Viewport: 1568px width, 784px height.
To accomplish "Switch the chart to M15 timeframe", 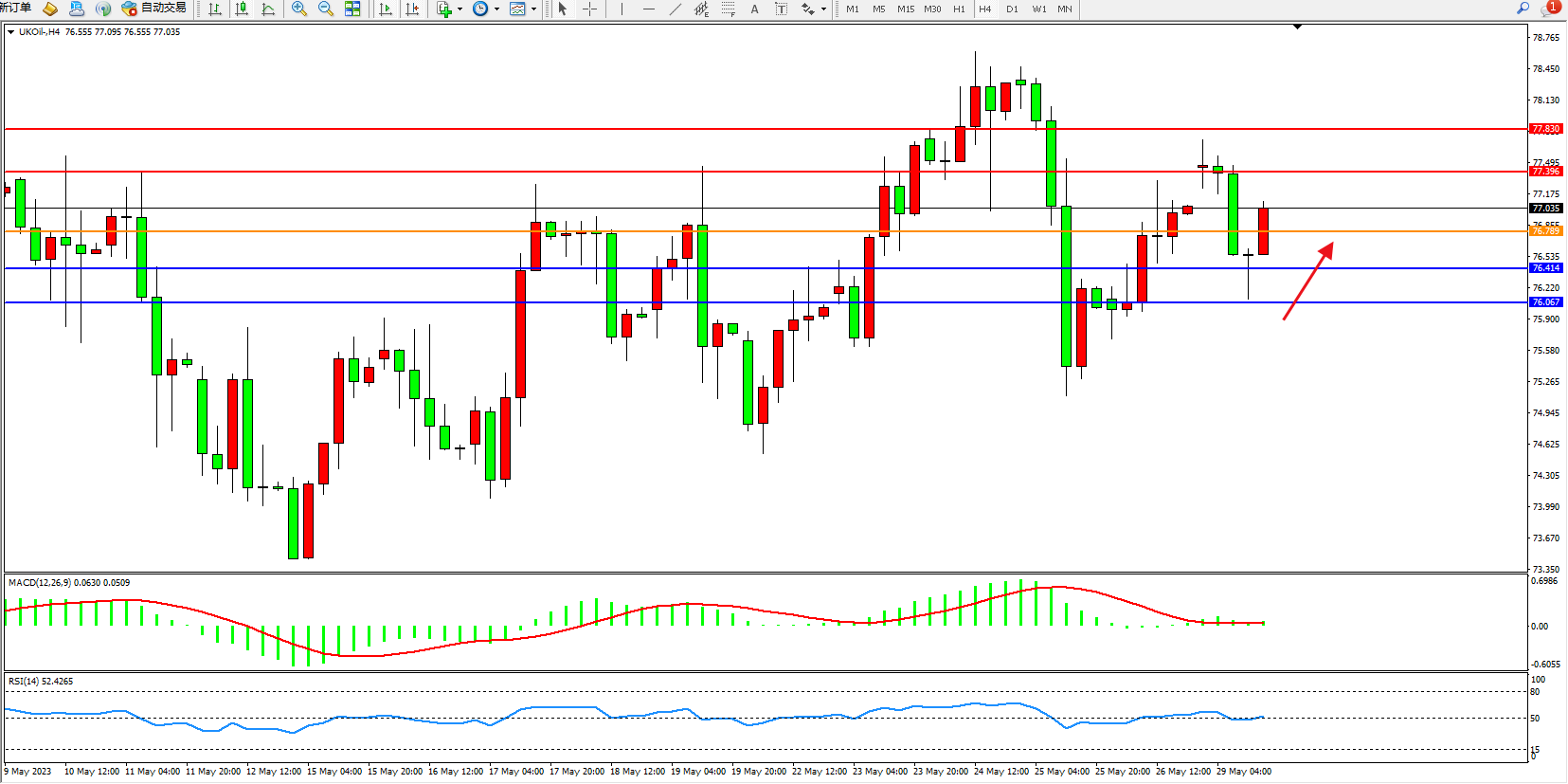I will [906, 9].
